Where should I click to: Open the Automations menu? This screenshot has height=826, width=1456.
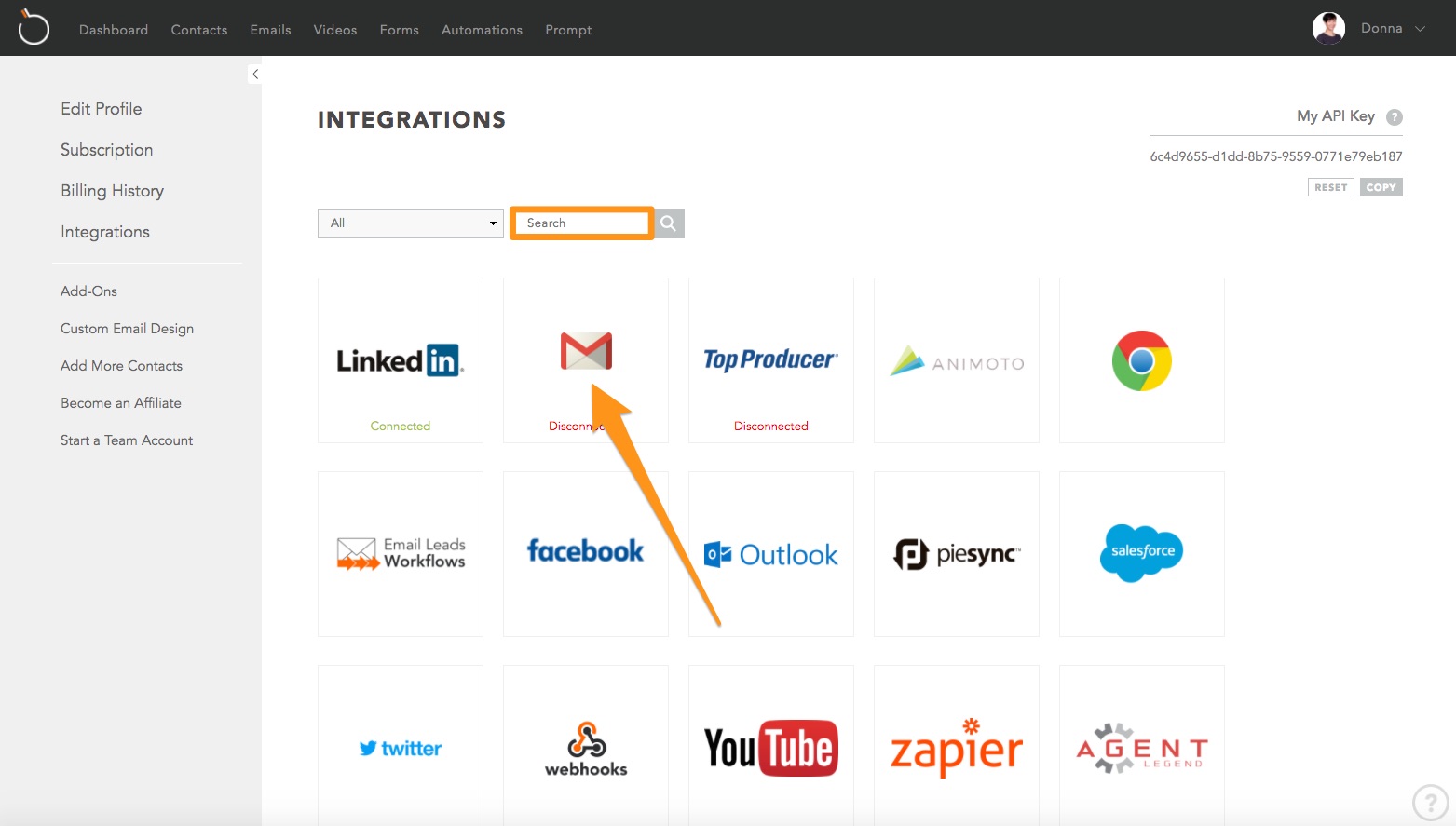pyautogui.click(x=482, y=30)
